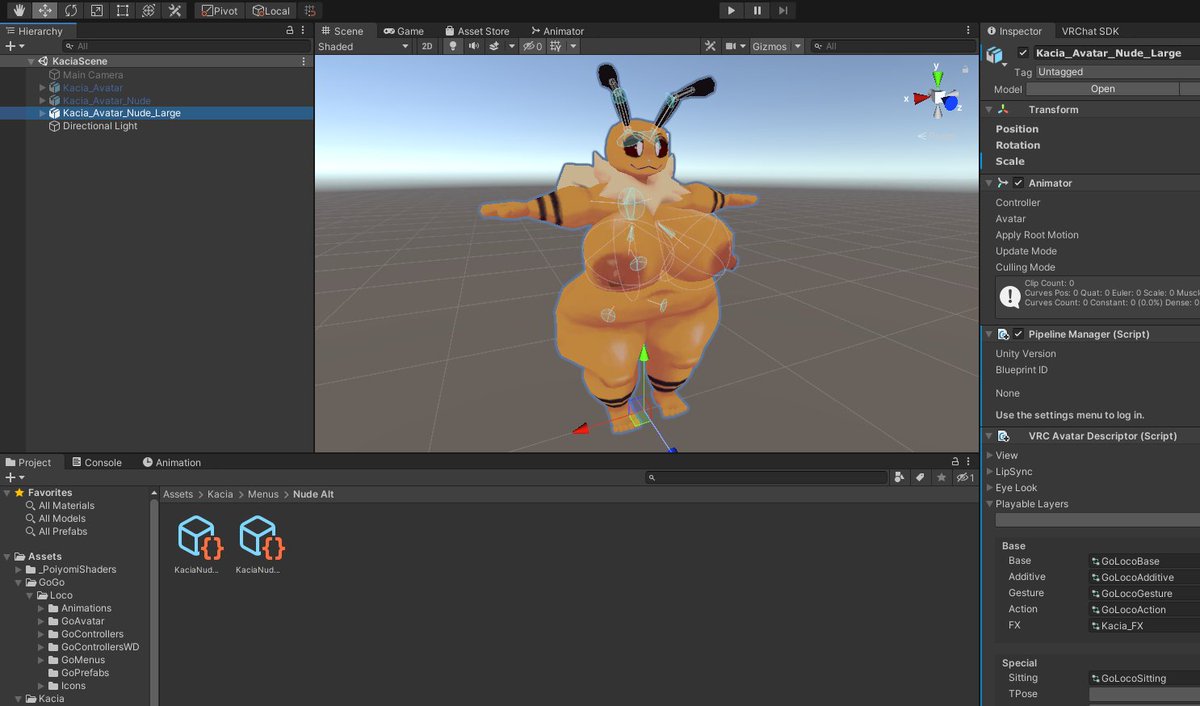The image size is (1200, 706).
Task: Select the custom editor tools icon
Action: [x=175, y=10]
